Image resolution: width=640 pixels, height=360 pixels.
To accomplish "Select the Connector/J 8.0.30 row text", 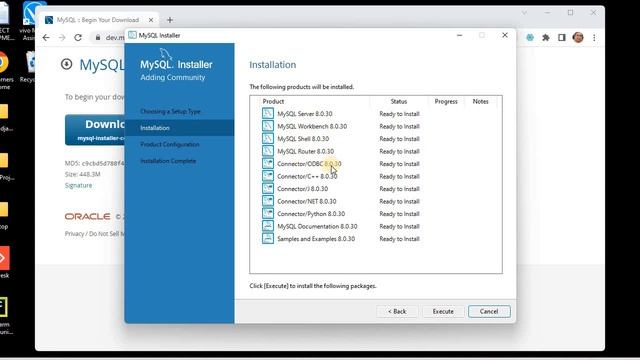I will tap(302, 189).
